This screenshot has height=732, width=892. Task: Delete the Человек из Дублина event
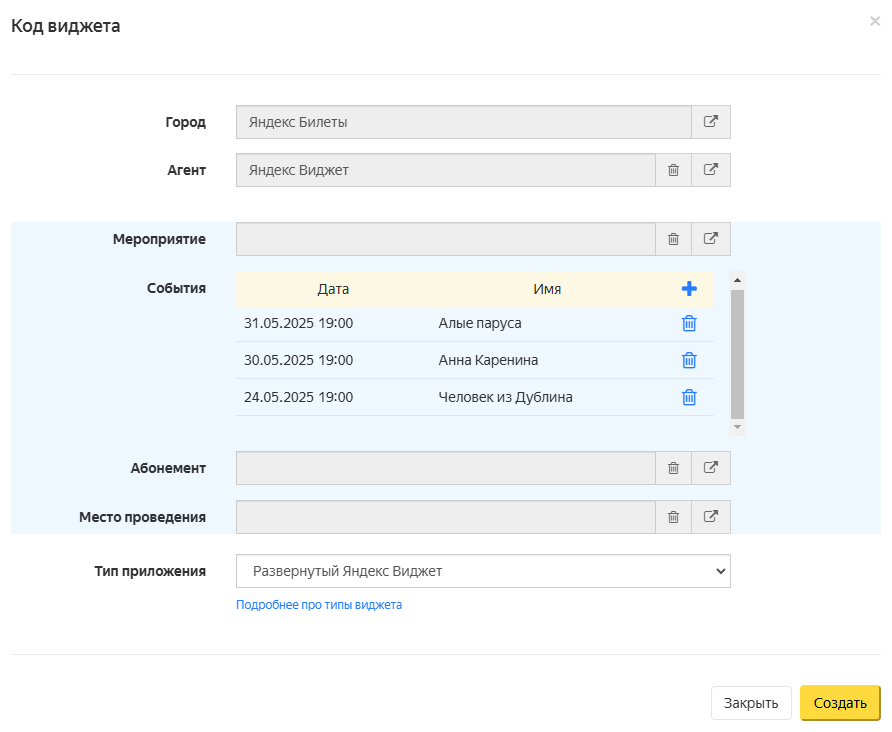(689, 397)
